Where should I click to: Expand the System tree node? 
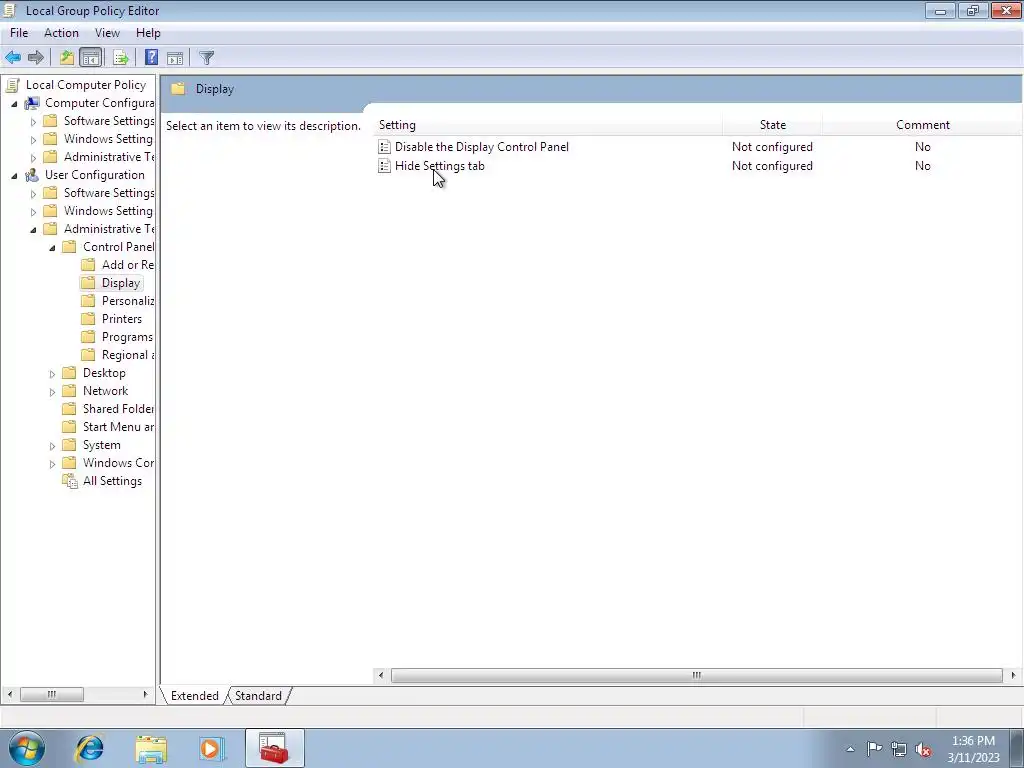(52, 445)
